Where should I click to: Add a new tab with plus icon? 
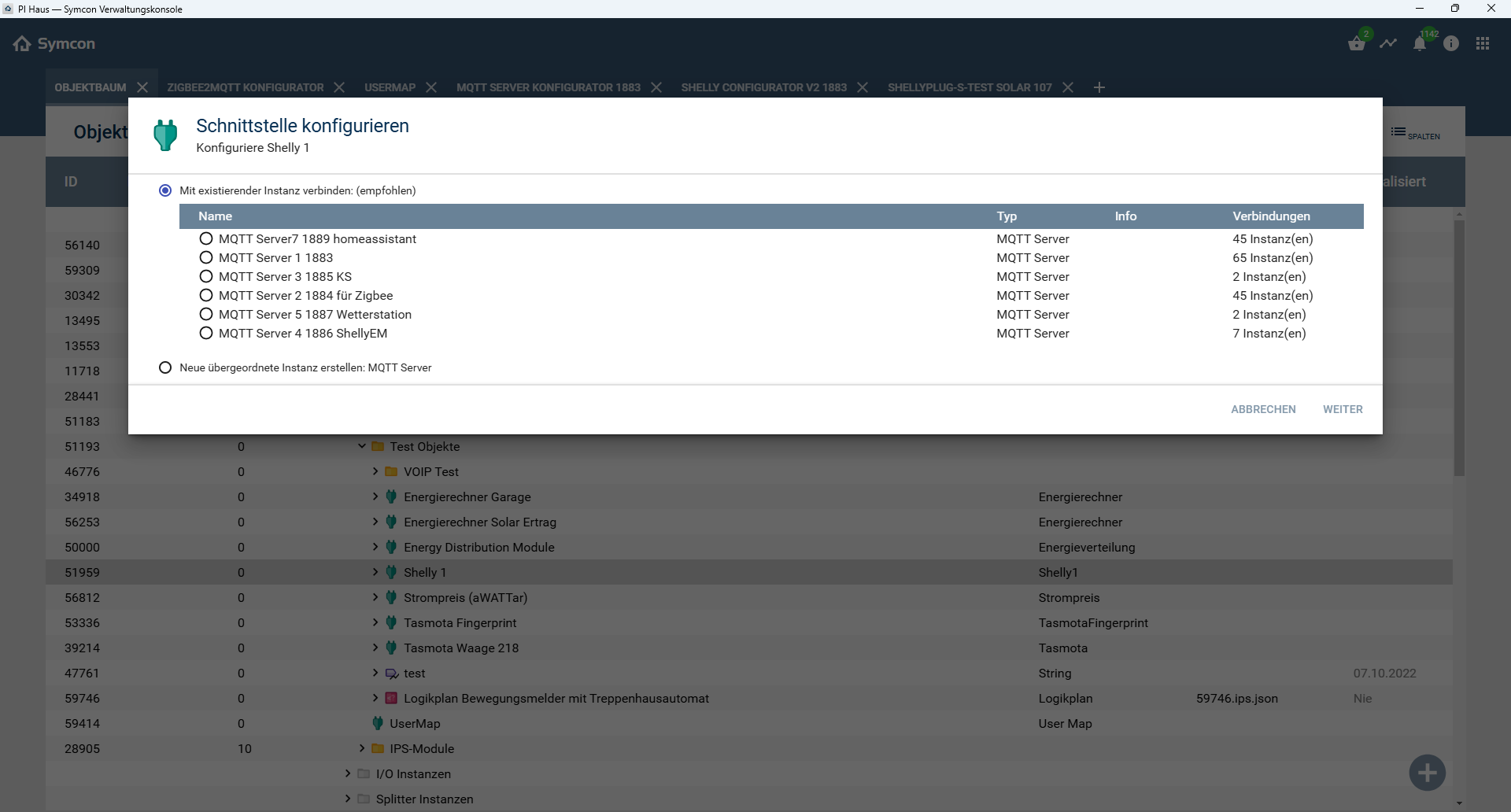coord(1099,87)
